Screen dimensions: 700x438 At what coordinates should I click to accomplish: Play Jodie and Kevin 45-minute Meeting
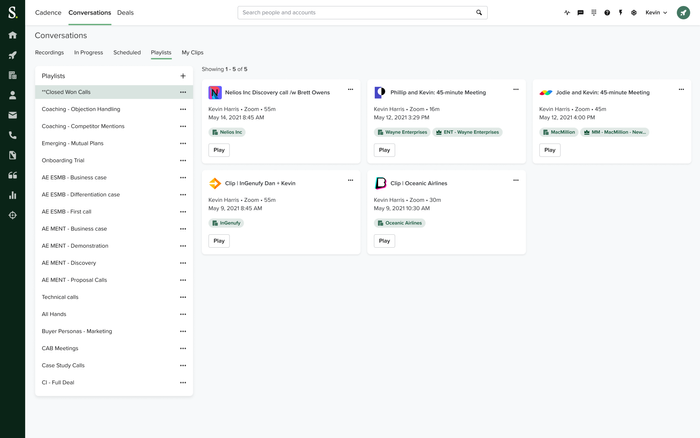point(550,150)
